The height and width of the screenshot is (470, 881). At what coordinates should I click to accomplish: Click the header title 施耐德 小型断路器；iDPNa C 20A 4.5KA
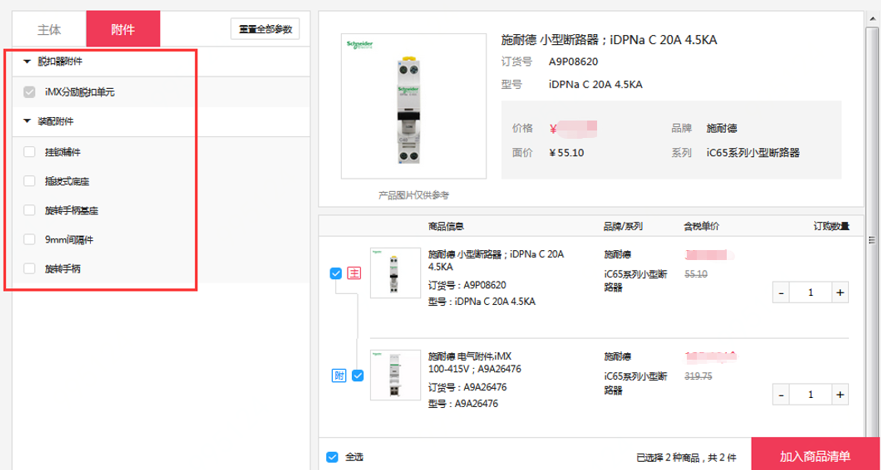pos(609,40)
